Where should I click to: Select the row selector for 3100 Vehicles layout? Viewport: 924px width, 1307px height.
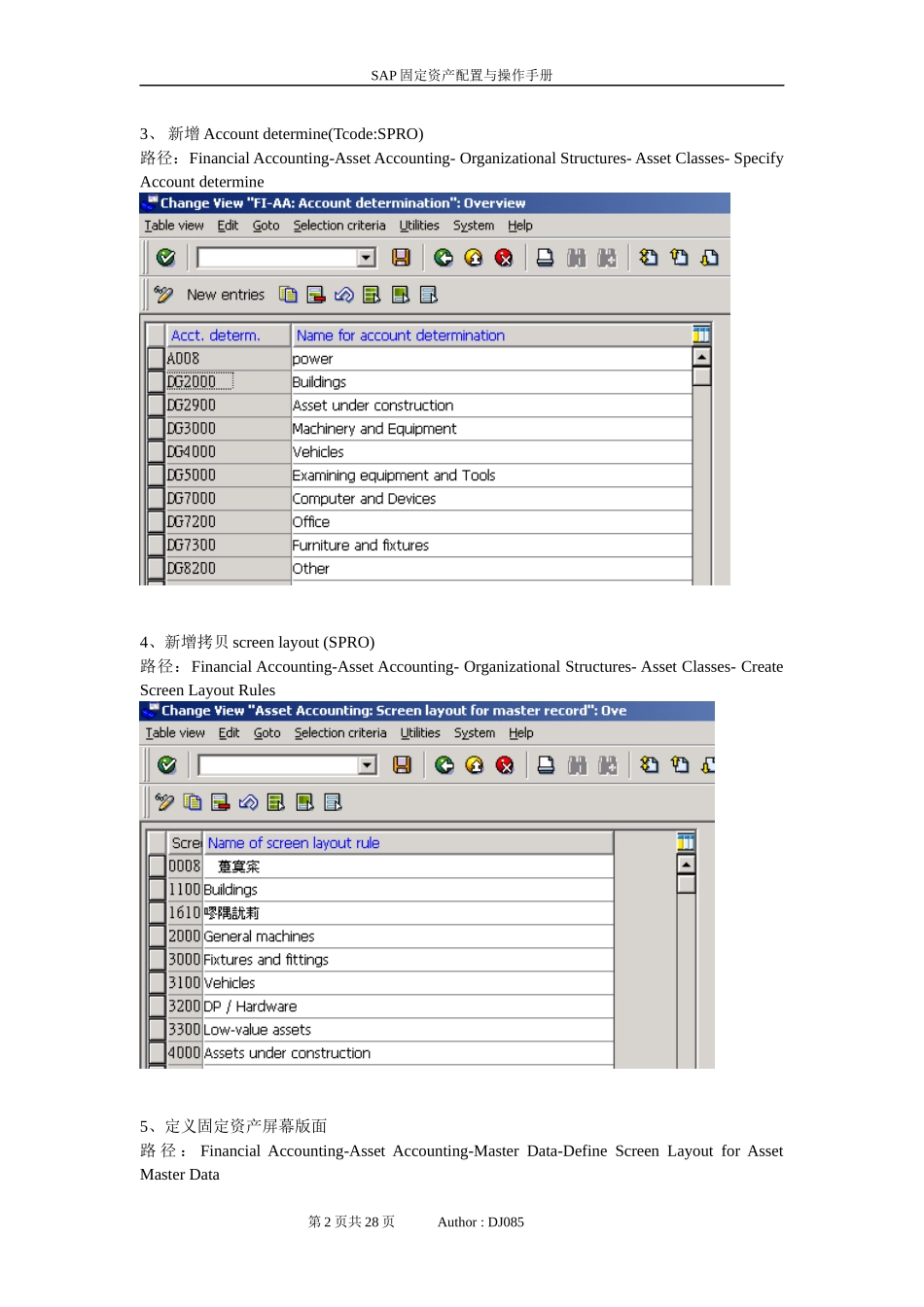158,983
